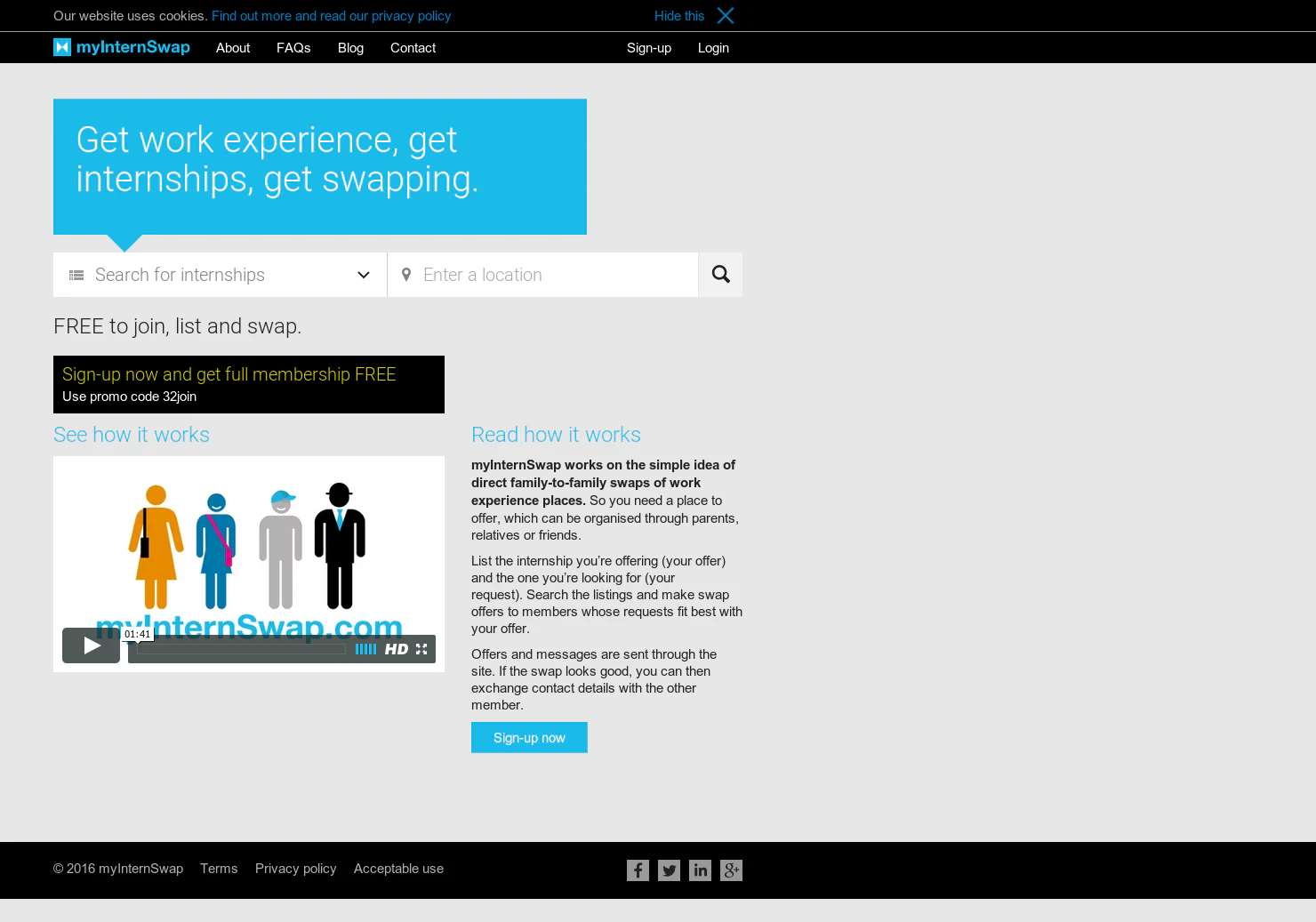The width and height of the screenshot is (1316, 922).
Task: Open the Contact menu item
Action: click(x=413, y=48)
